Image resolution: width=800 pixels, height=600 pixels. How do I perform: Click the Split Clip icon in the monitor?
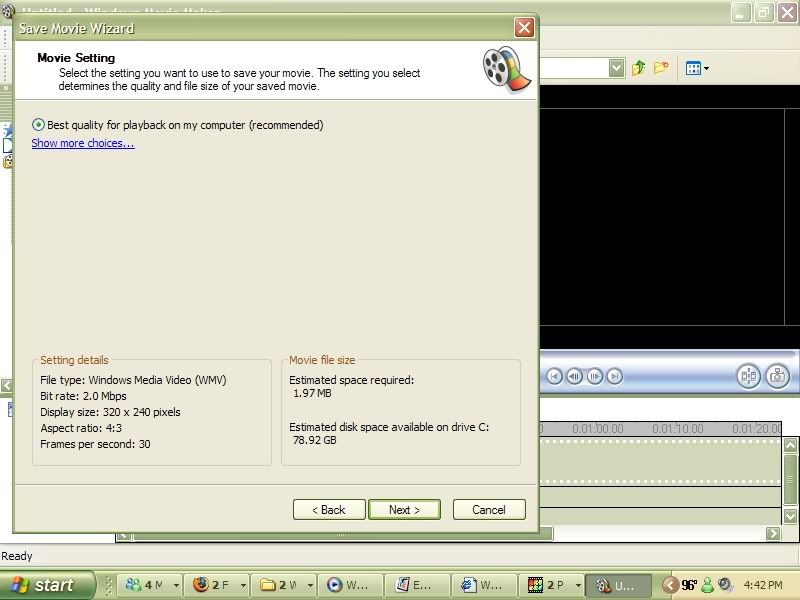[748, 377]
